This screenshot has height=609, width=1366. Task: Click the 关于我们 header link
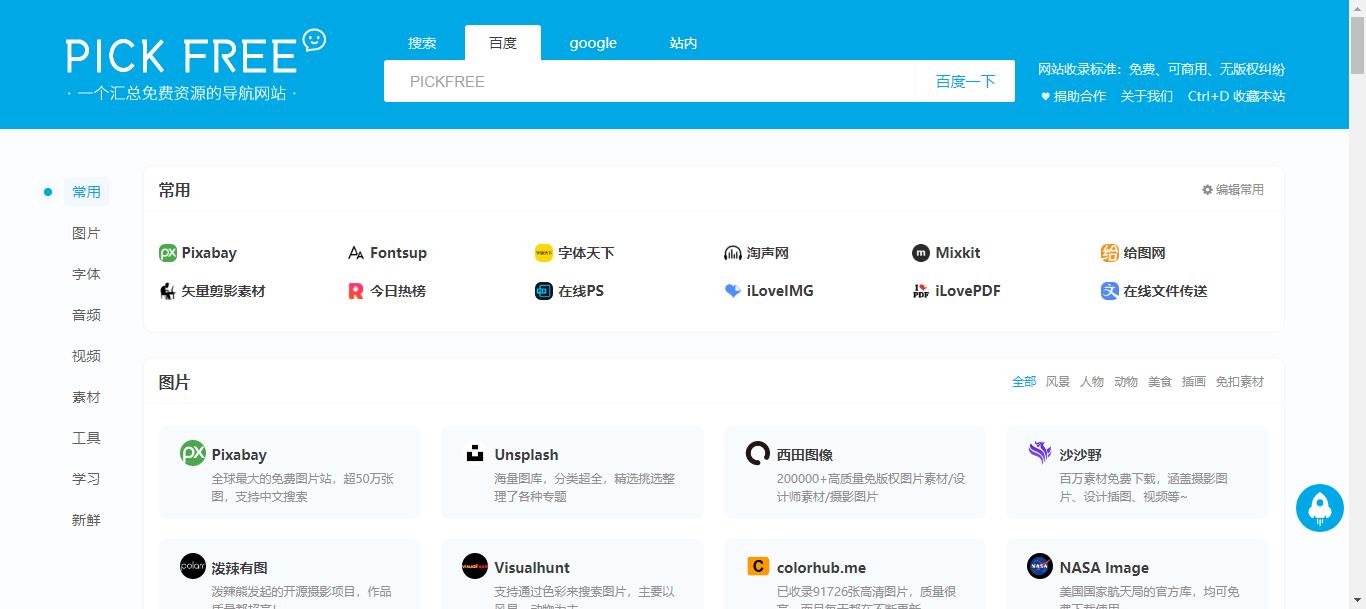[x=1146, y=96]
